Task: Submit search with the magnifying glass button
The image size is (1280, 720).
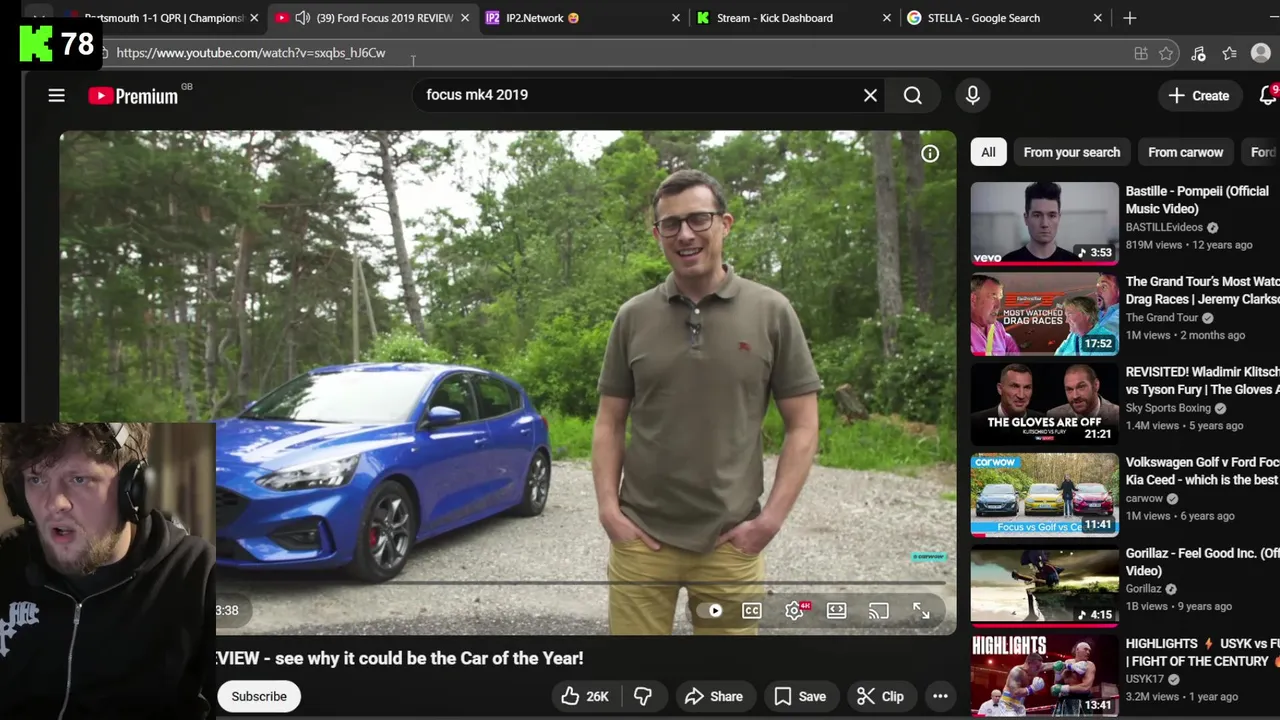Action: [x=913, y=95]
